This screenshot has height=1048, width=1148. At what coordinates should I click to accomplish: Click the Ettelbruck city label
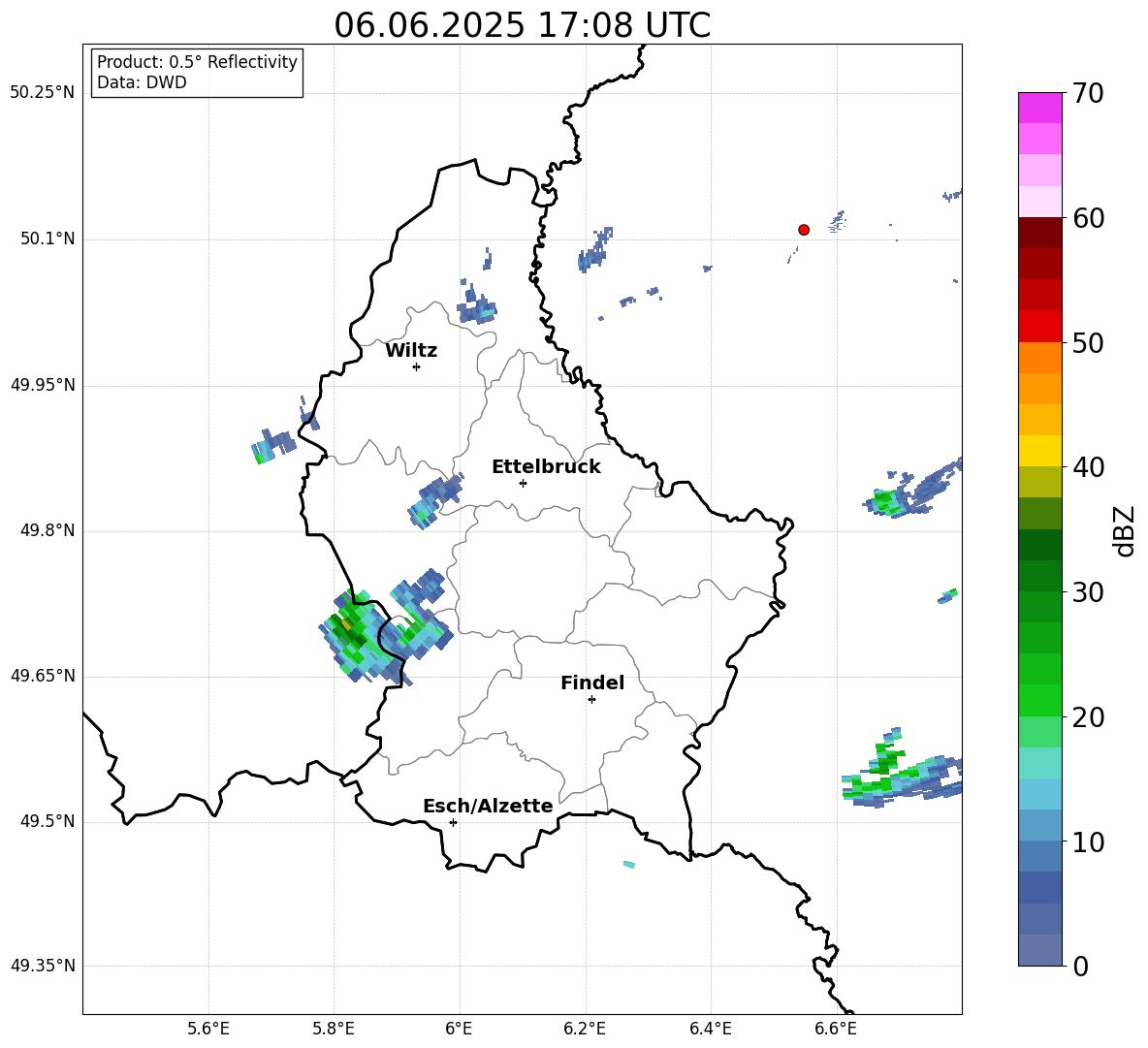tap(546, 467)
